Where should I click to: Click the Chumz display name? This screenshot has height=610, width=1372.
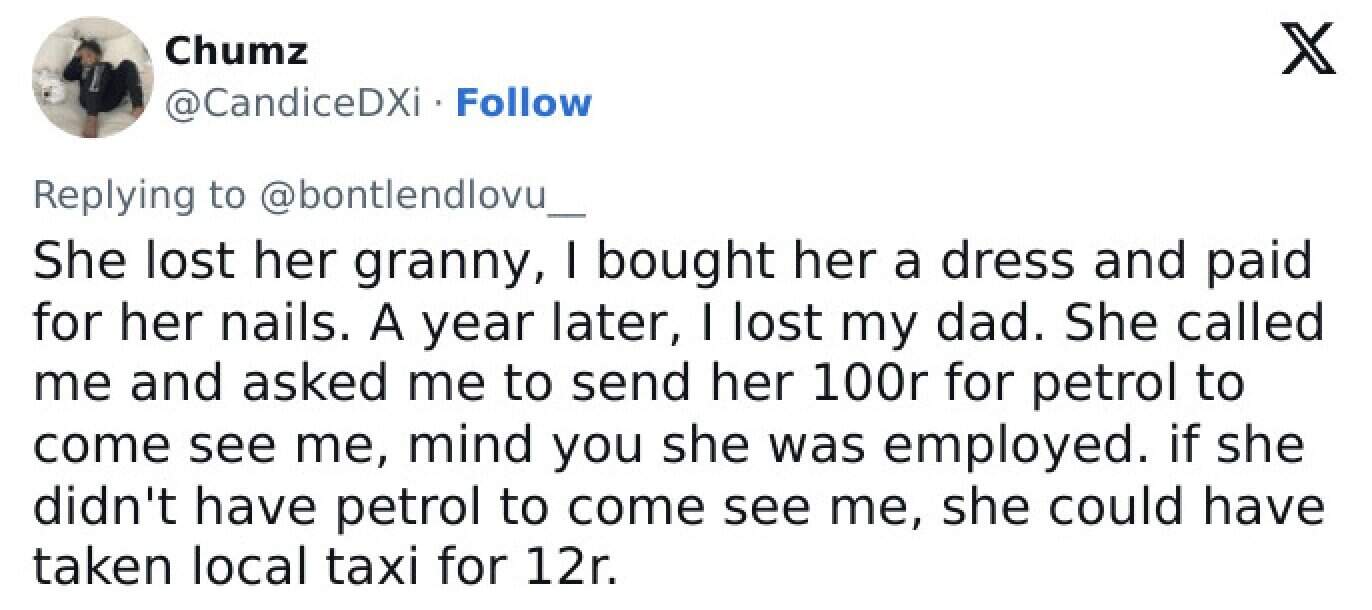point(236,51)
